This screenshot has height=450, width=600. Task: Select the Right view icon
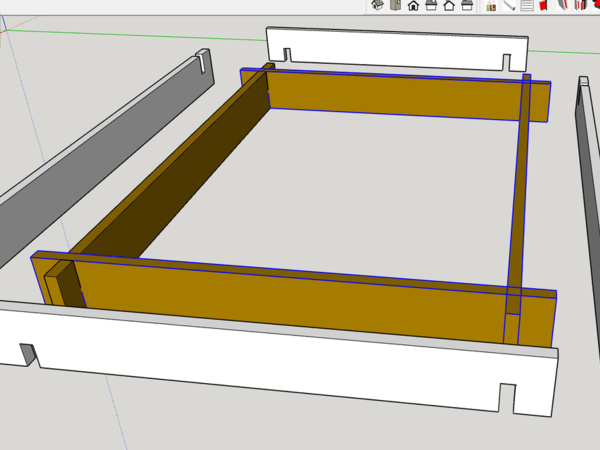(431, 5)
